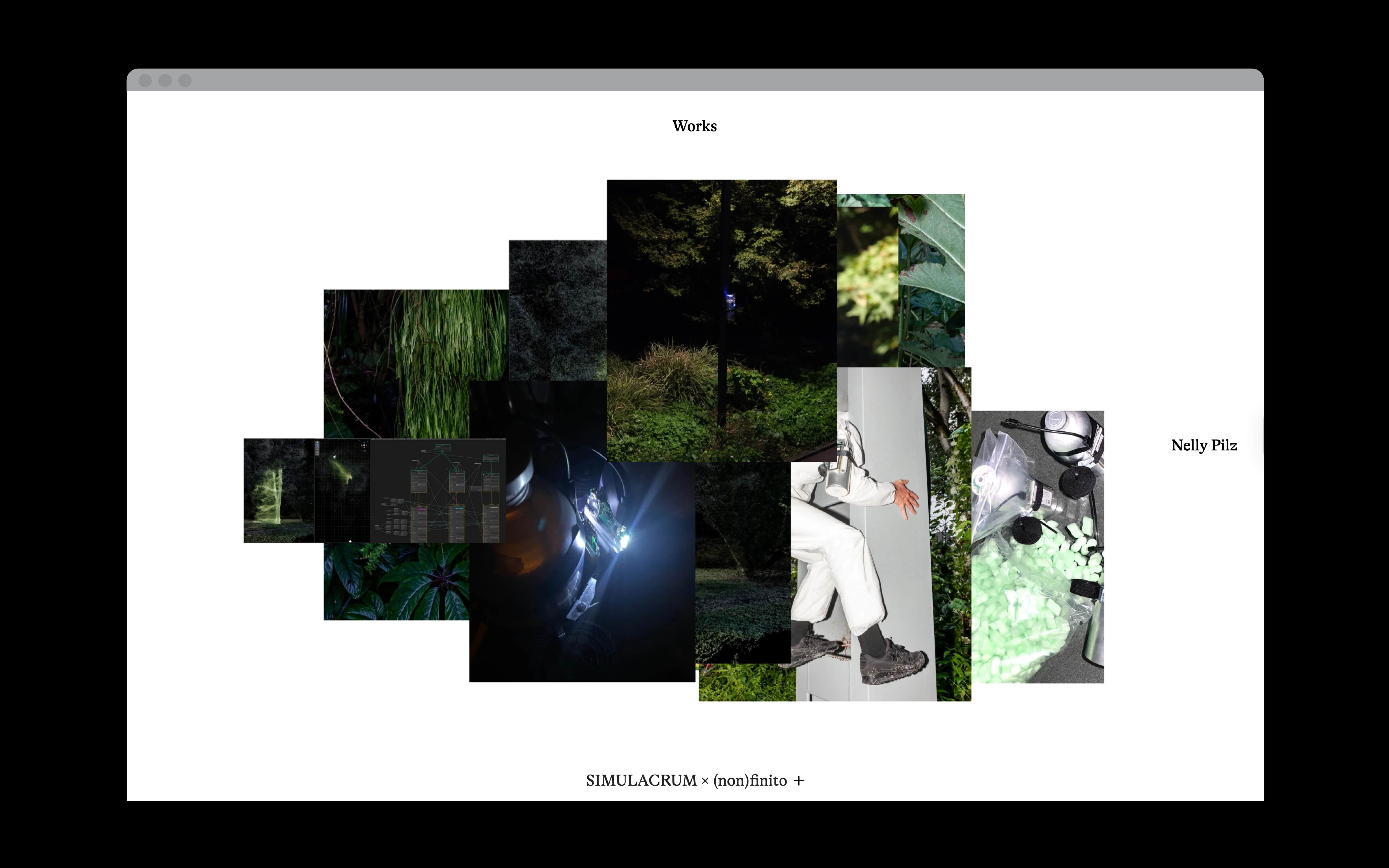Click the second gray window dot
This screenshot has width=1389, height=868.
165,80
